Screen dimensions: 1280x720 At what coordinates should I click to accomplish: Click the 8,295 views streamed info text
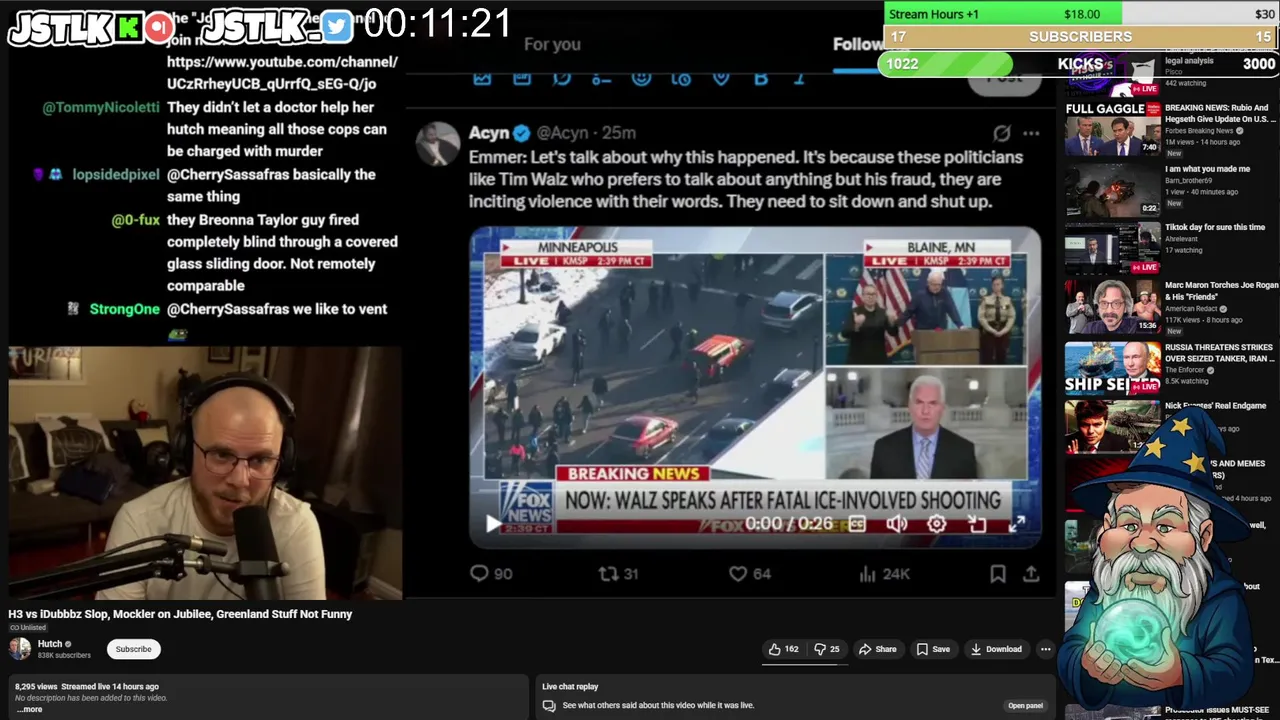pyautogui.click(x=87, y=686)
